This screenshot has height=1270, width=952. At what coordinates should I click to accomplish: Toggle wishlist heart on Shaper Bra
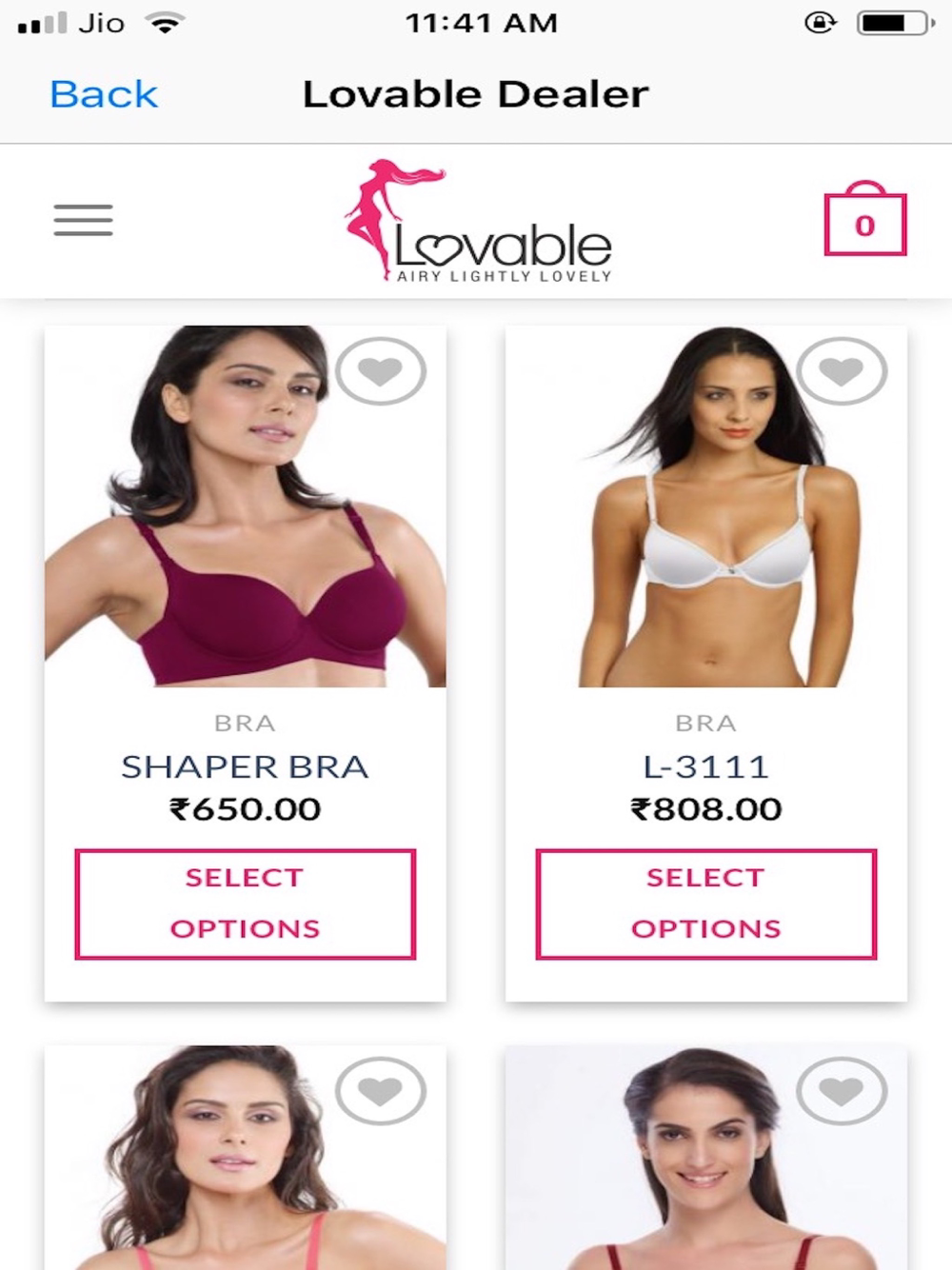coord(381,371)
